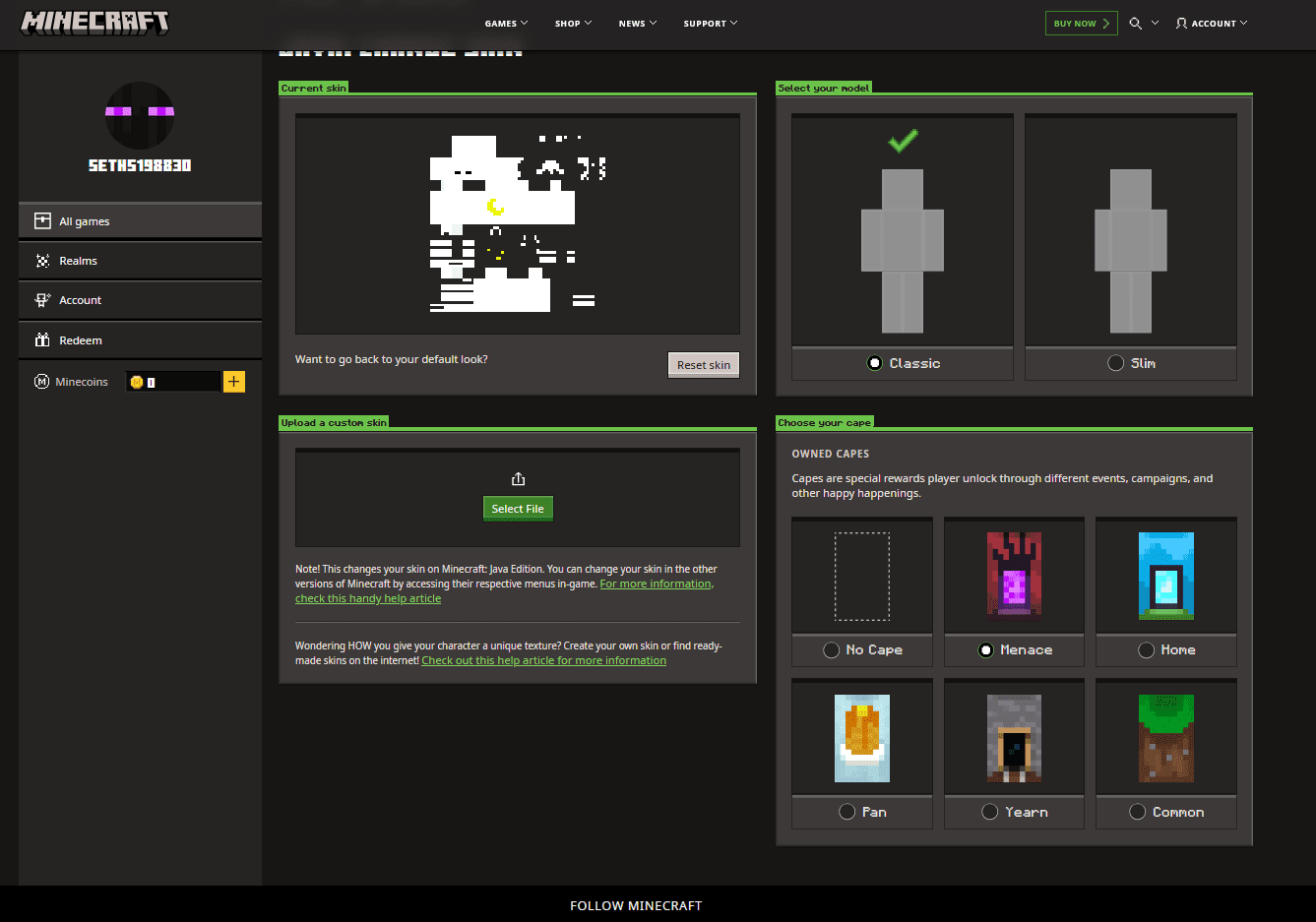Viewport: 1316px width, 922px height.
Task: Open the Shop menu
Action: 572,23
